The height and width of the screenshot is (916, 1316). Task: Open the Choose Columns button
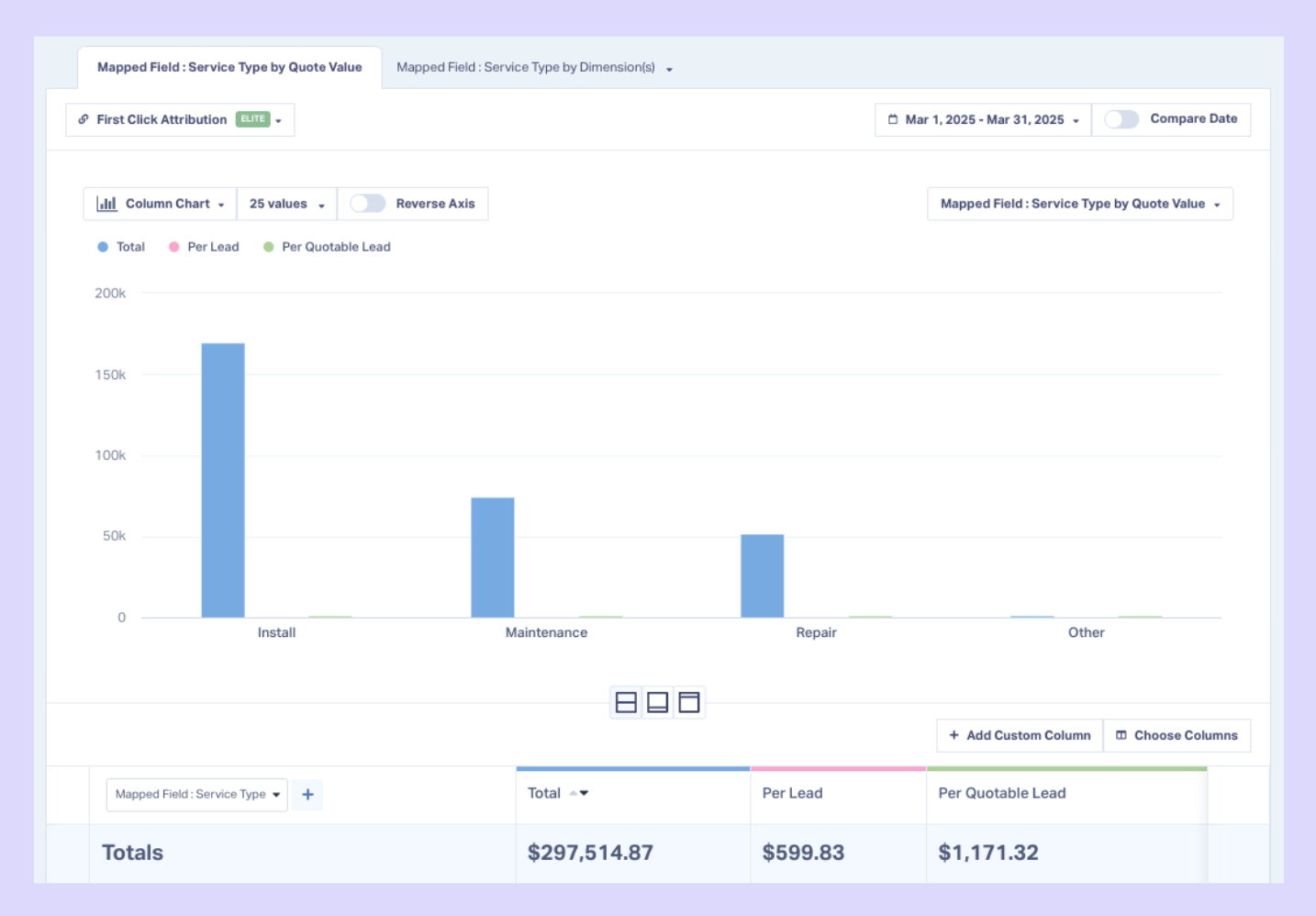[1177, 735]
